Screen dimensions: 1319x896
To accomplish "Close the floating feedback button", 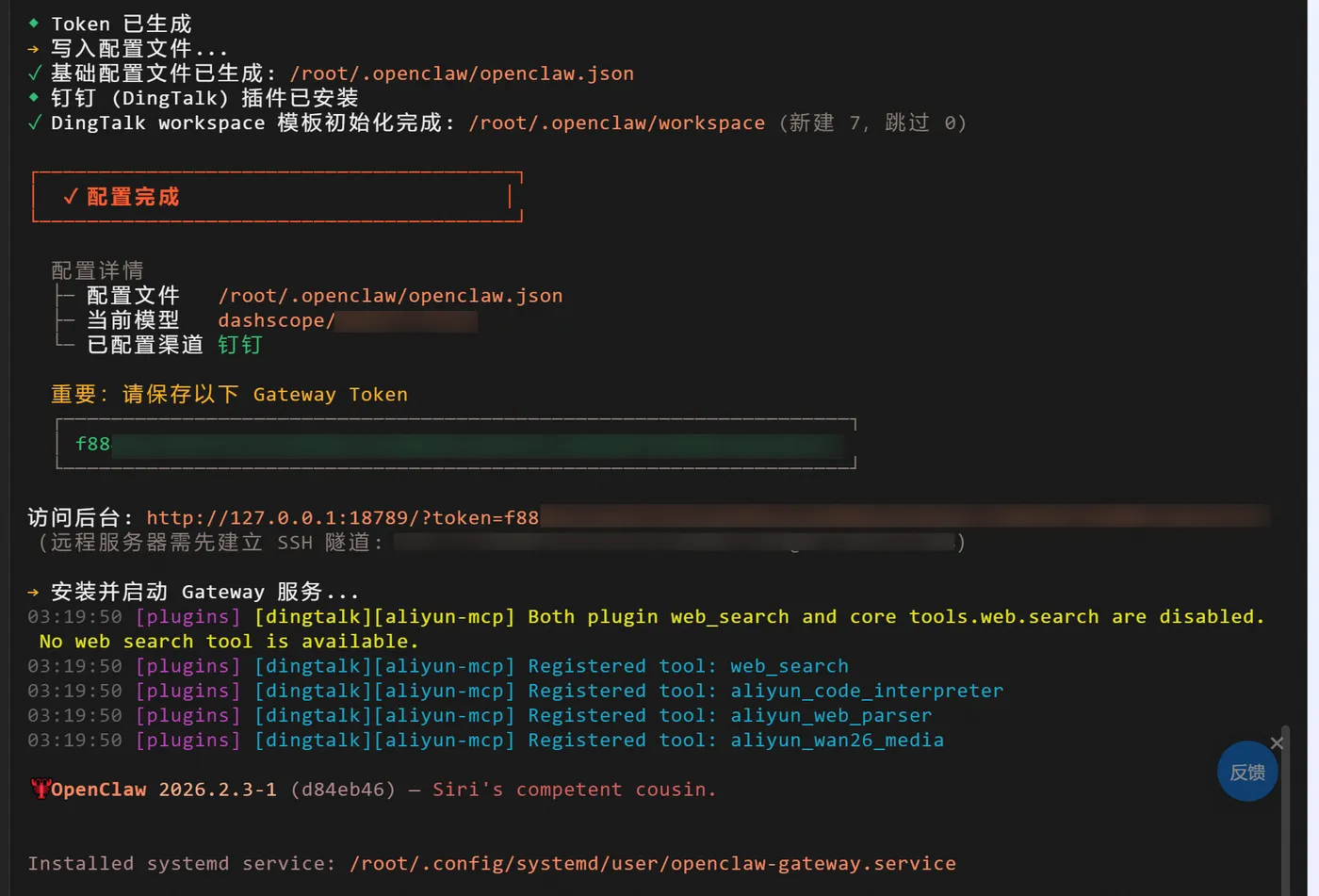I will 1277,743.
